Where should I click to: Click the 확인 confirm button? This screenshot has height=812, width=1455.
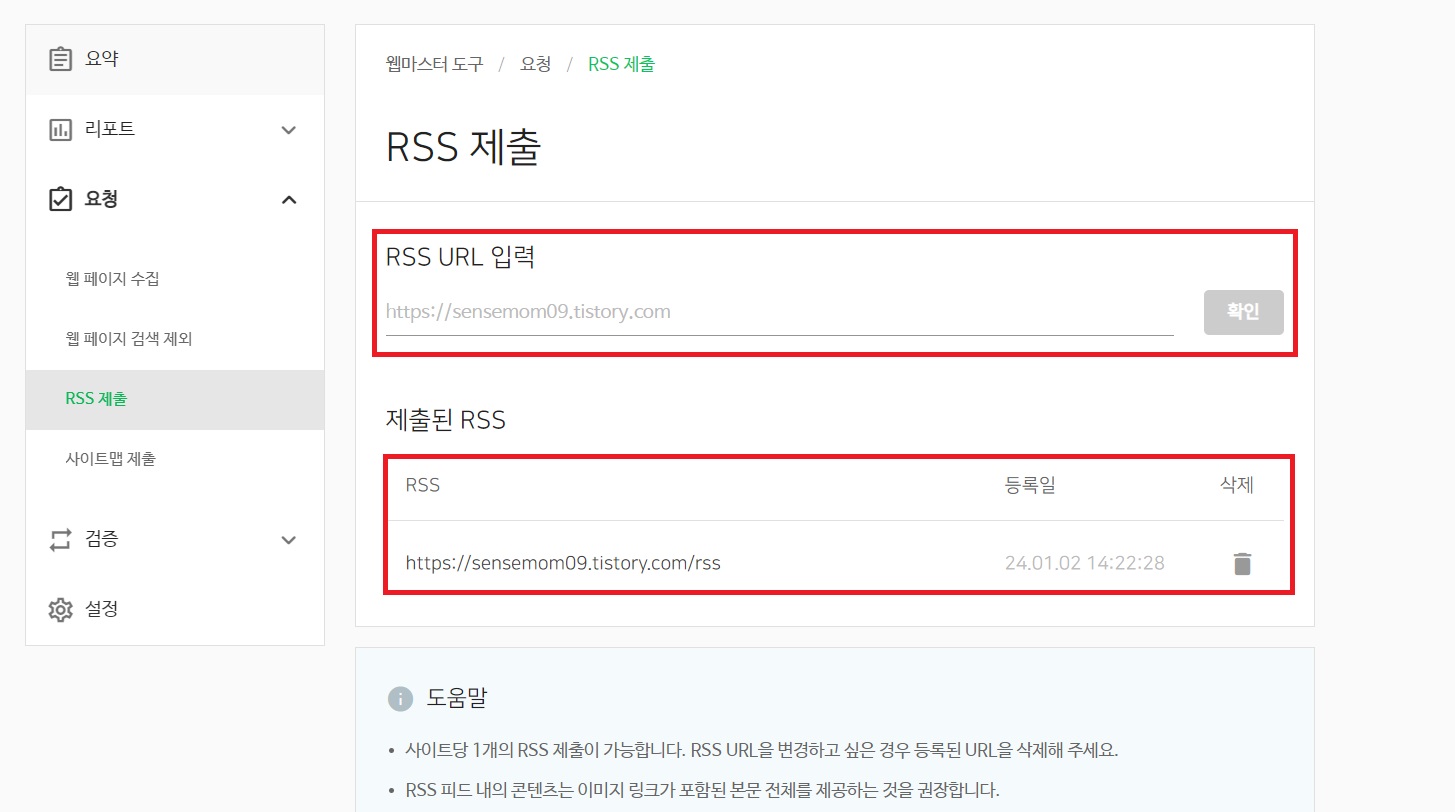(1243, 312)
